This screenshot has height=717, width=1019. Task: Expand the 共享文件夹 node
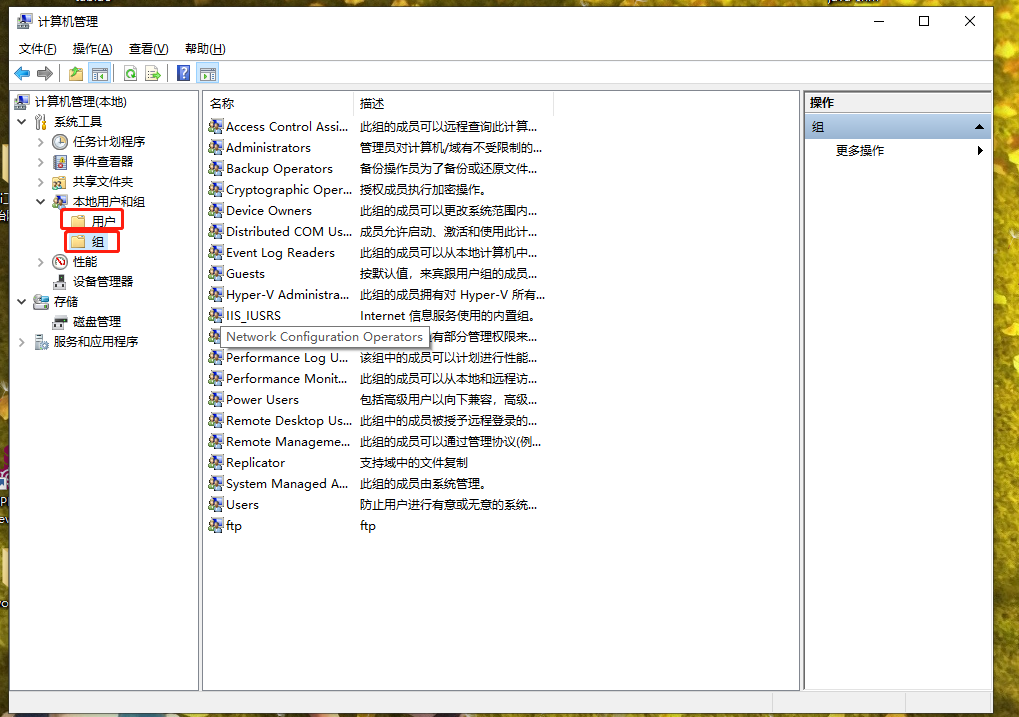pyautogui.click(x=40, y=182)
